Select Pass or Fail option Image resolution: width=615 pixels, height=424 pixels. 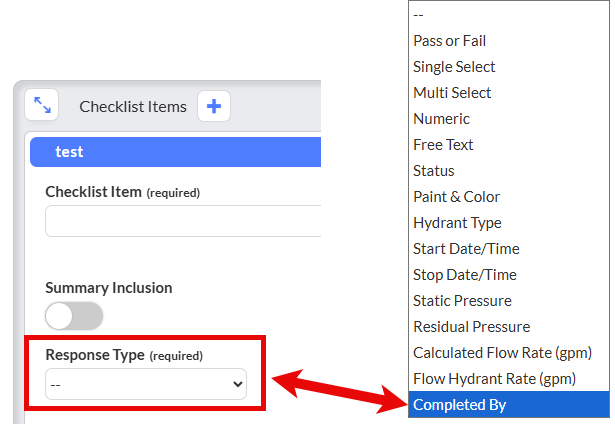[x=508, y=41]
